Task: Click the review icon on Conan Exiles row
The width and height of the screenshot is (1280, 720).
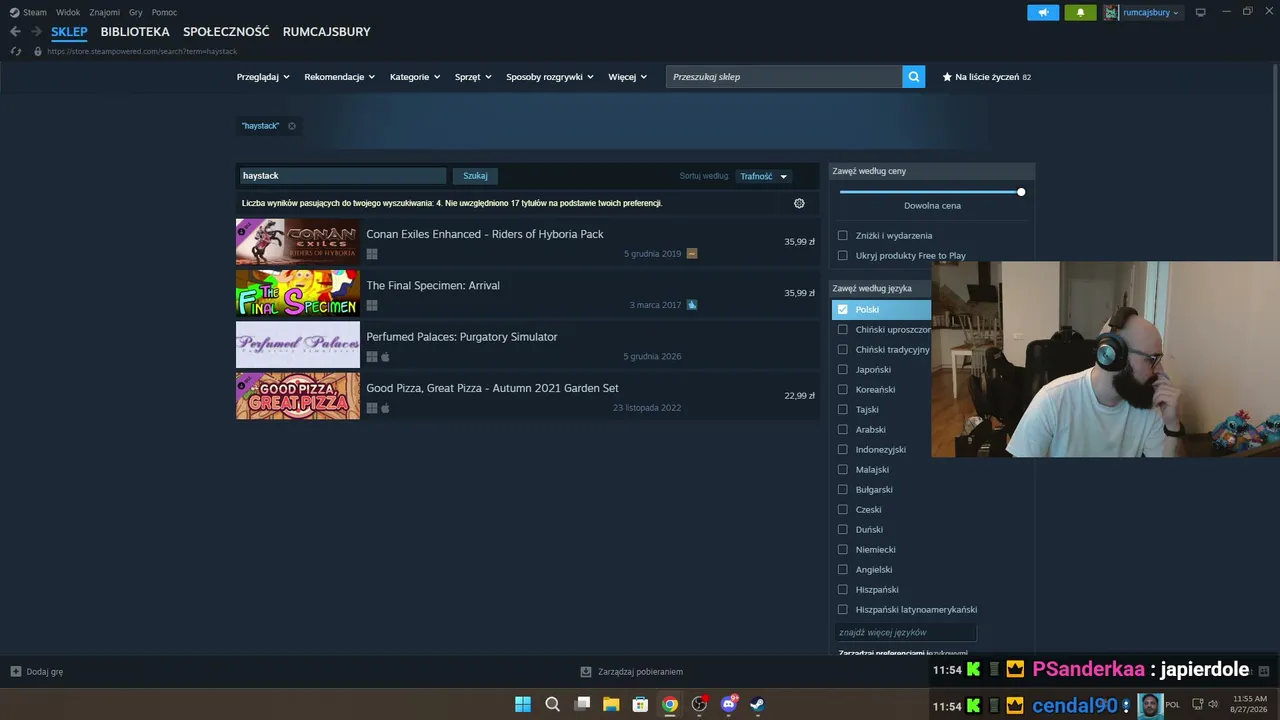Action: tap(692, 254)
